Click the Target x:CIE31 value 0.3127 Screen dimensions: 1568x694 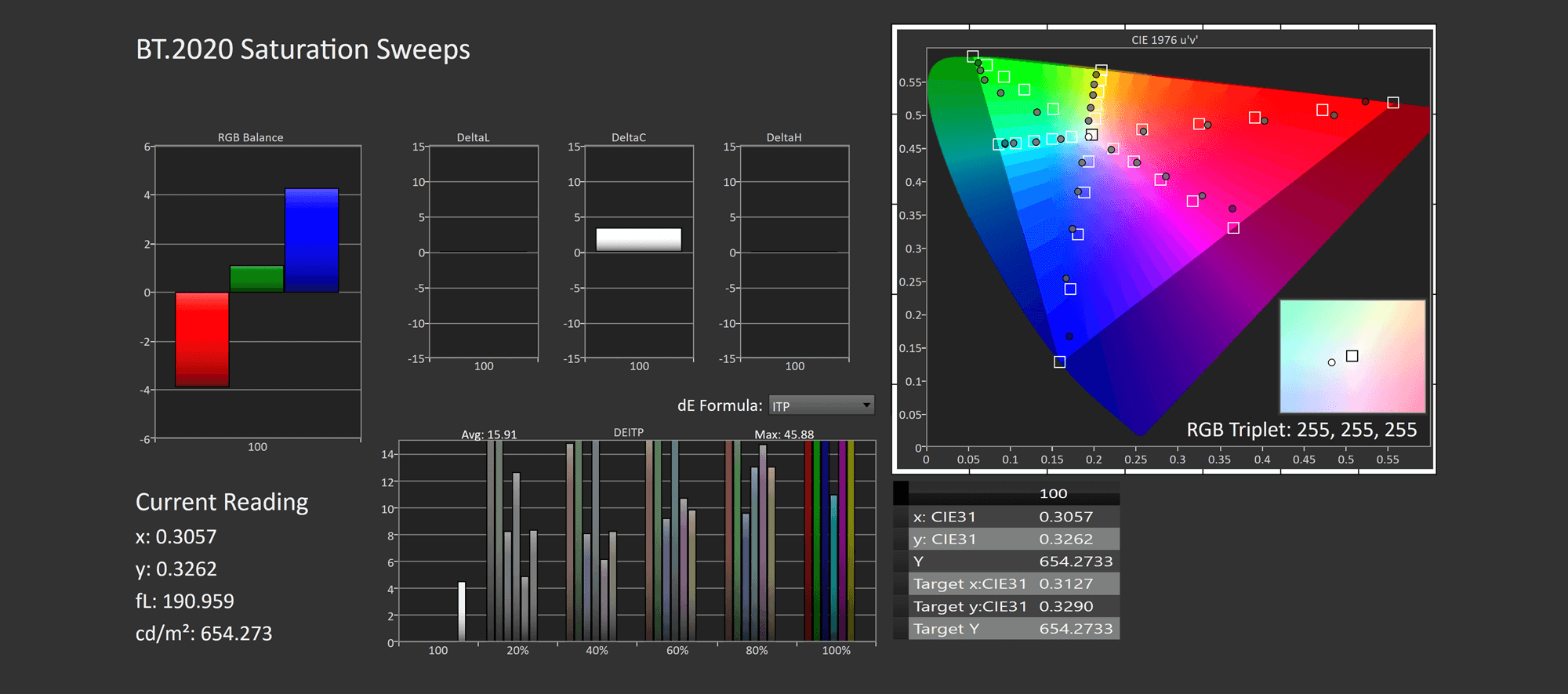(1065, 583)
